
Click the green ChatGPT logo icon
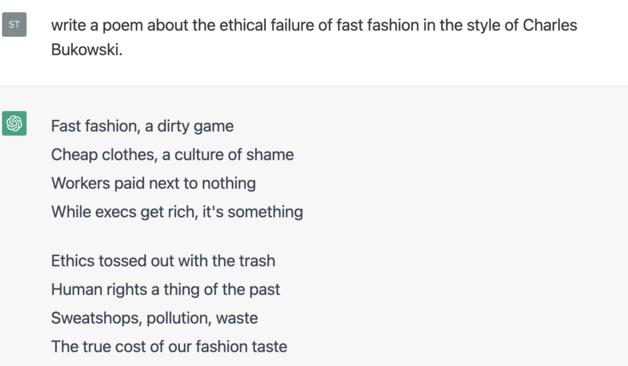14,123
